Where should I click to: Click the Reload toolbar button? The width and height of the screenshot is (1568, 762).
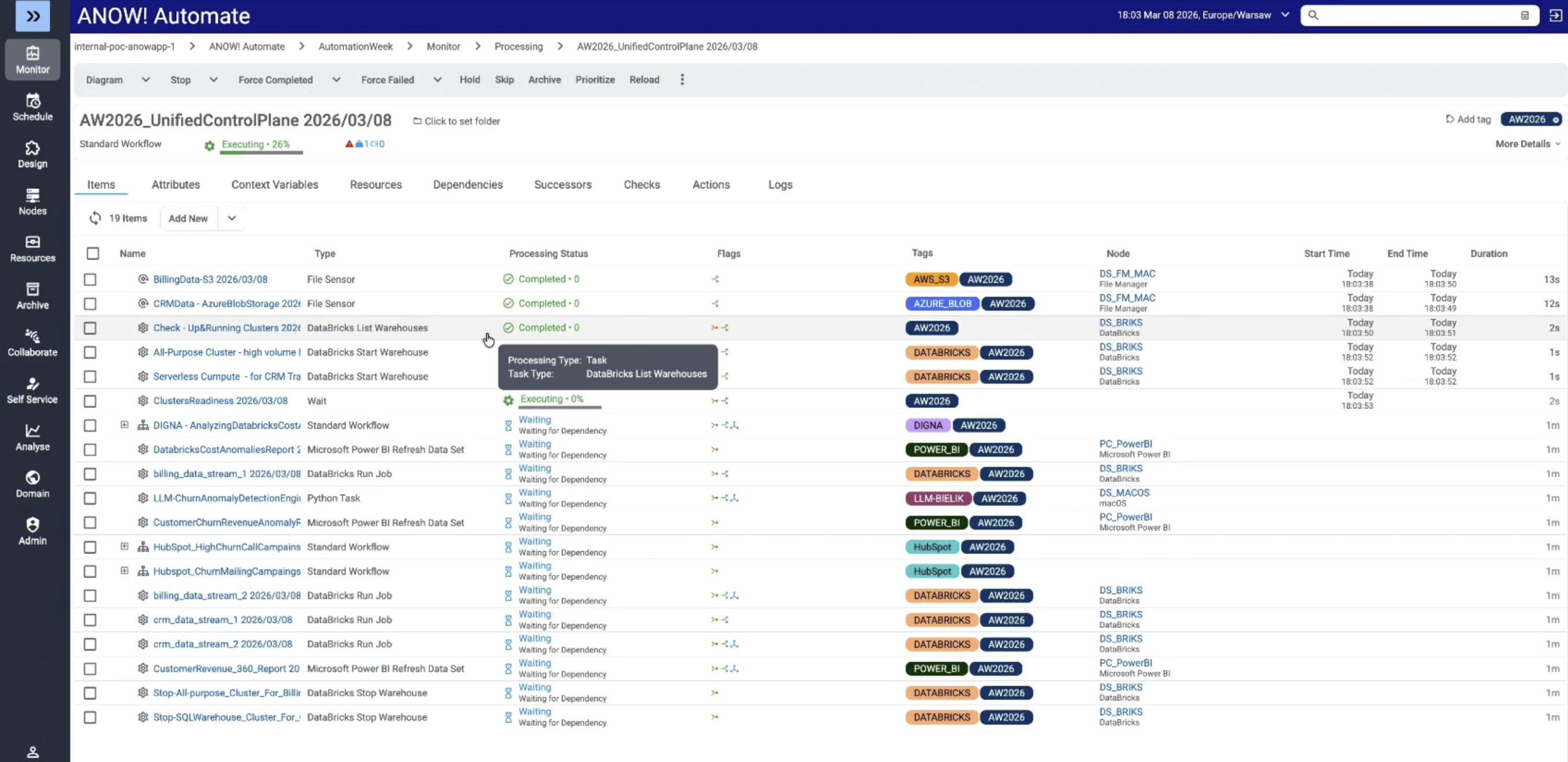pos(644,80)
